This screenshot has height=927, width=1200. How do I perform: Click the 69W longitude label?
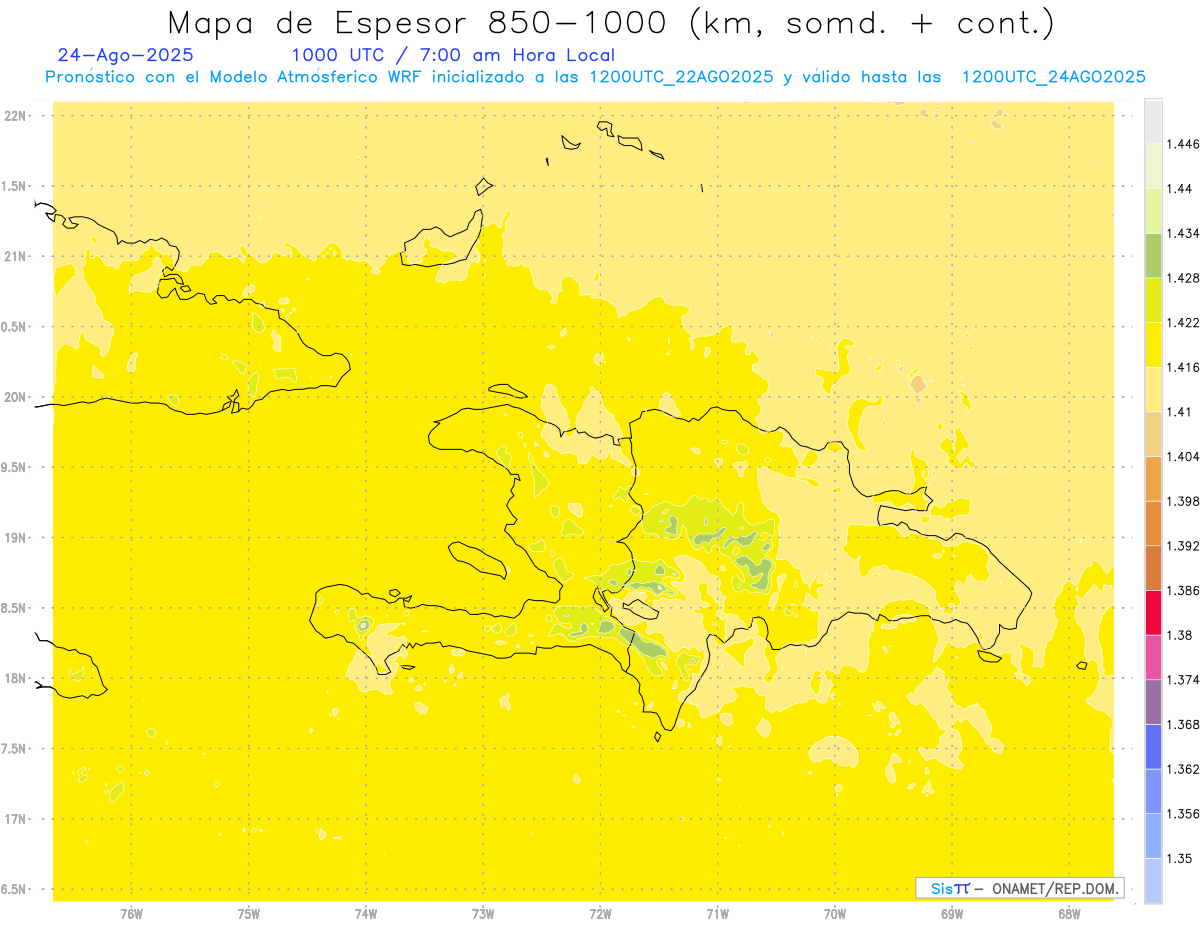pyautogui.click(x=952, y=913)
